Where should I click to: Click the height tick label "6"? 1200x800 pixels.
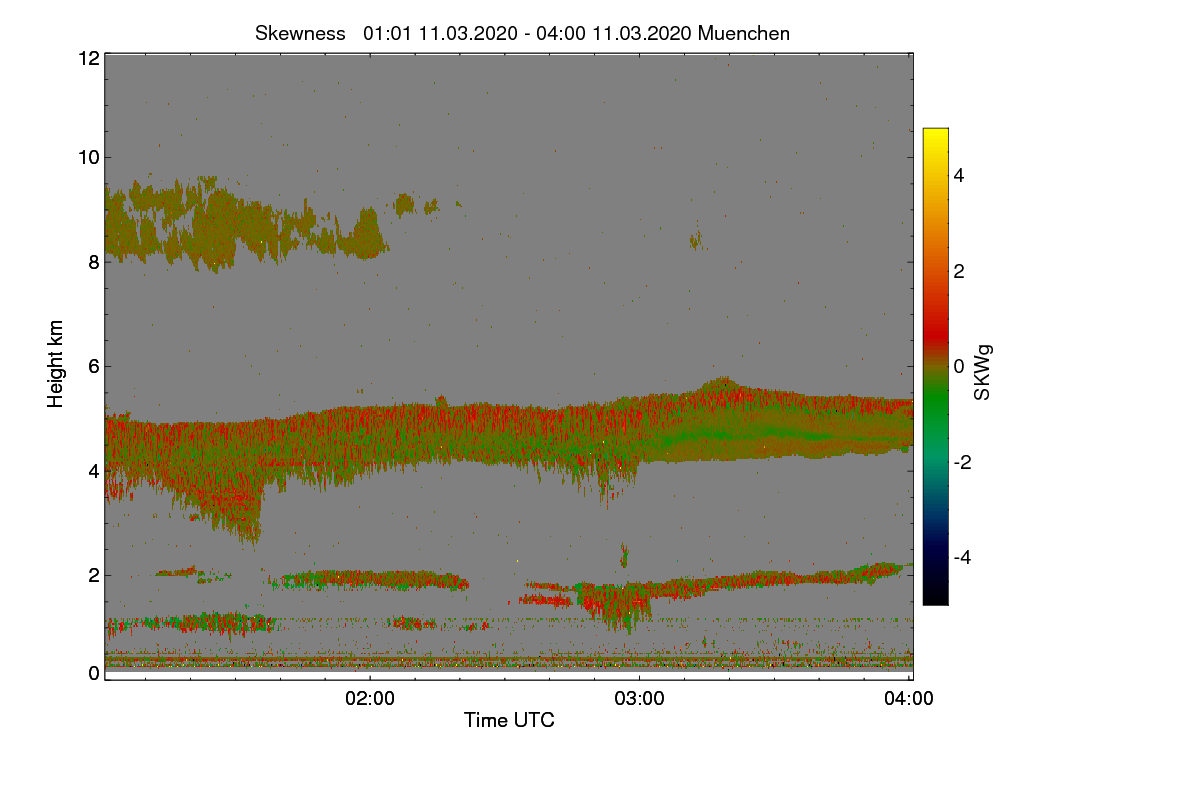(93, 366)
